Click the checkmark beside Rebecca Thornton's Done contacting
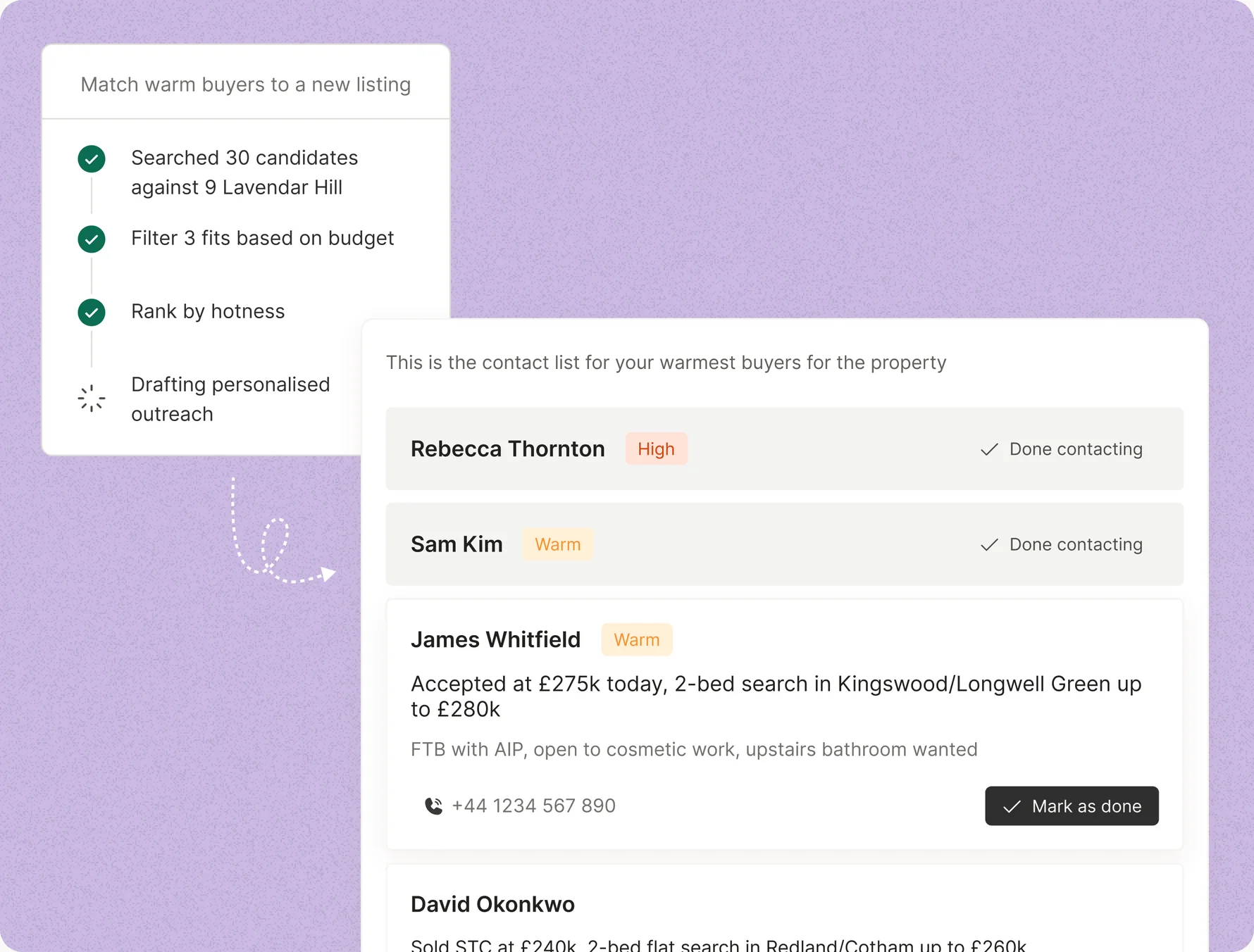The image size is (1254, 952). 989,449
